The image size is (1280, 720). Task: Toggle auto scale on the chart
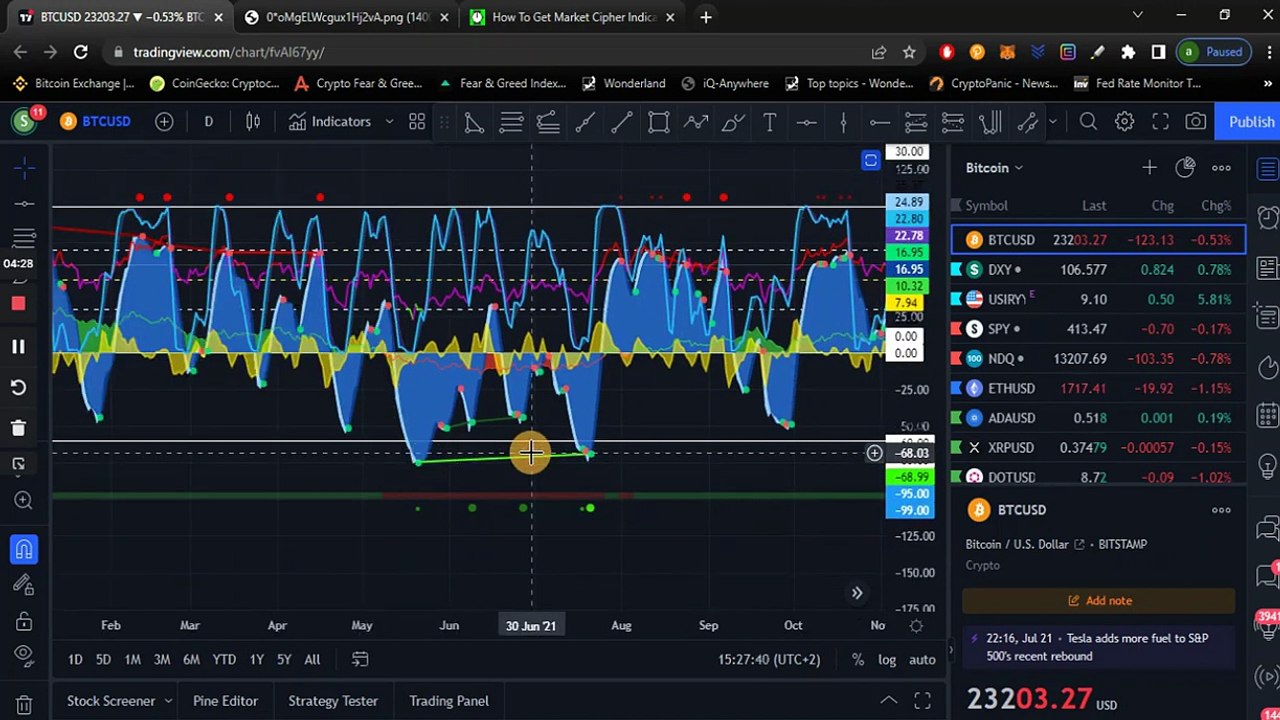922,660
